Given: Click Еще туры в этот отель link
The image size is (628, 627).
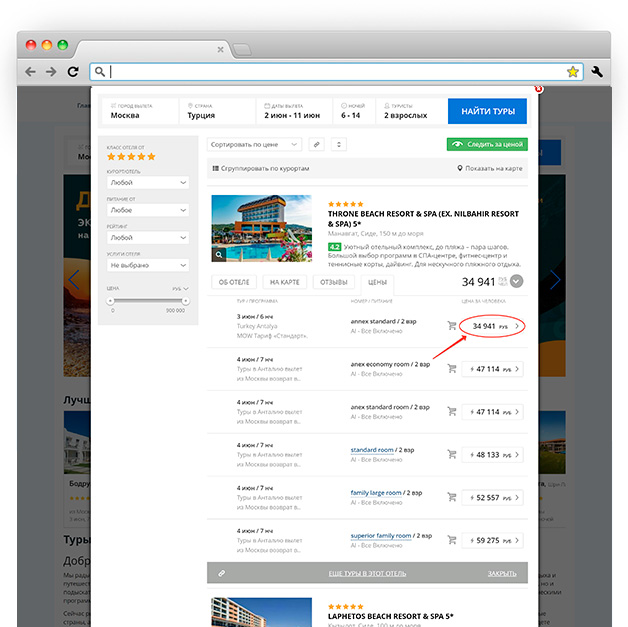Looking at the screenshot, I should [x=367, y=574].
